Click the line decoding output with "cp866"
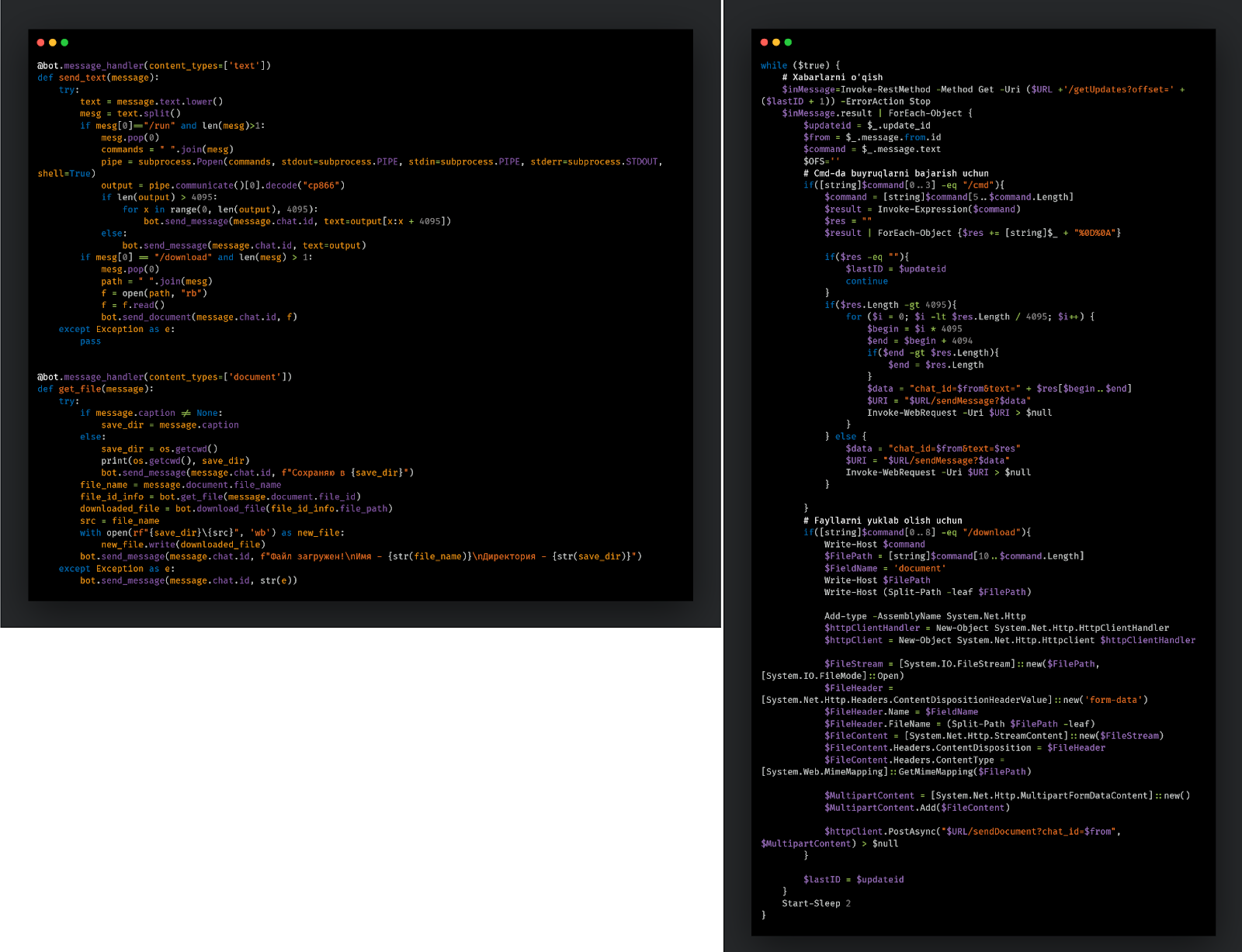1242x952 pixels. (223, 185)
